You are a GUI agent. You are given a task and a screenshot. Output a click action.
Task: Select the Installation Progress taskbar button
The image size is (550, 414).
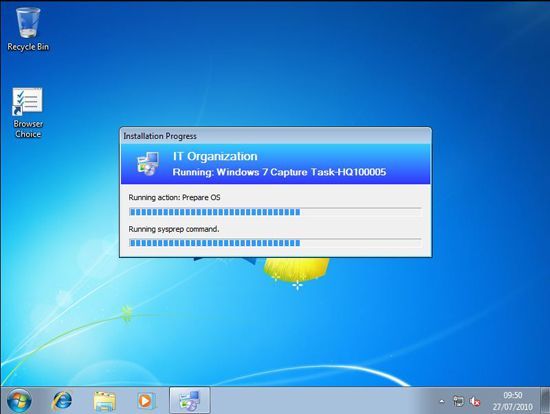click(x=190, y=401)
